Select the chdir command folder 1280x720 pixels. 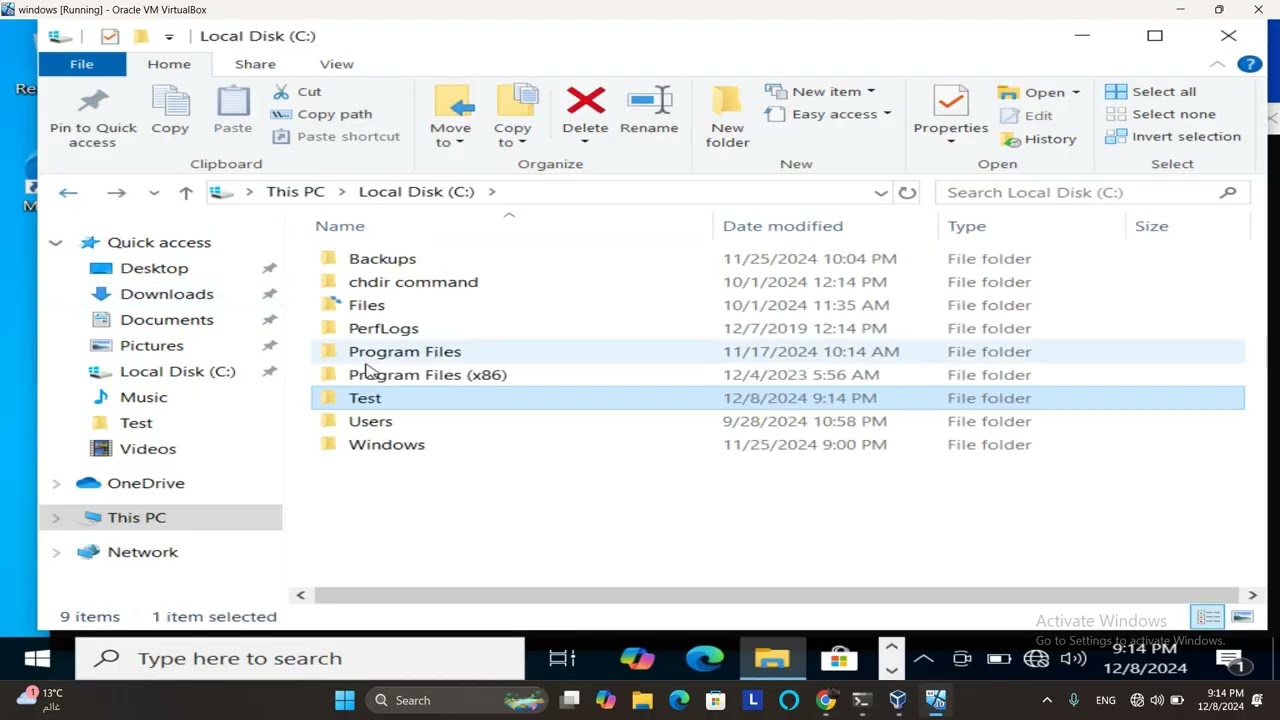[778, 282]
